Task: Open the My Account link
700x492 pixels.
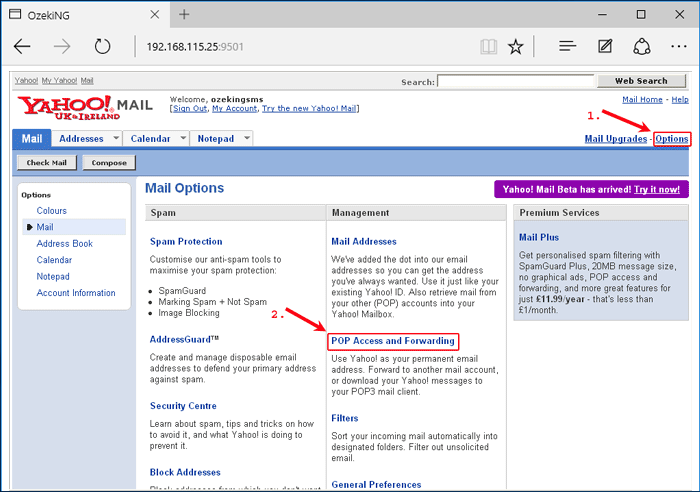Action: click(x=234, y=108)
